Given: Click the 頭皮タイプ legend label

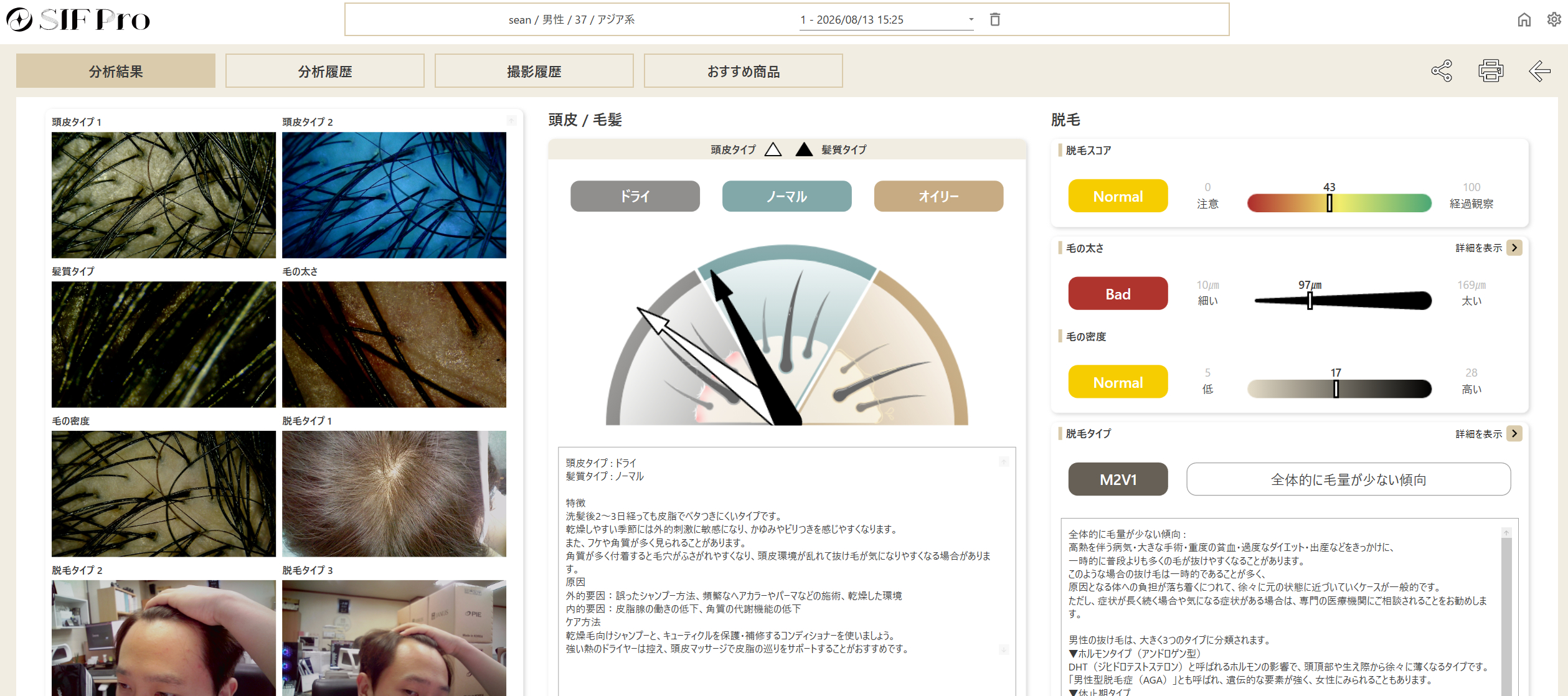Looking at the screenshot, I should click(733, 149).
